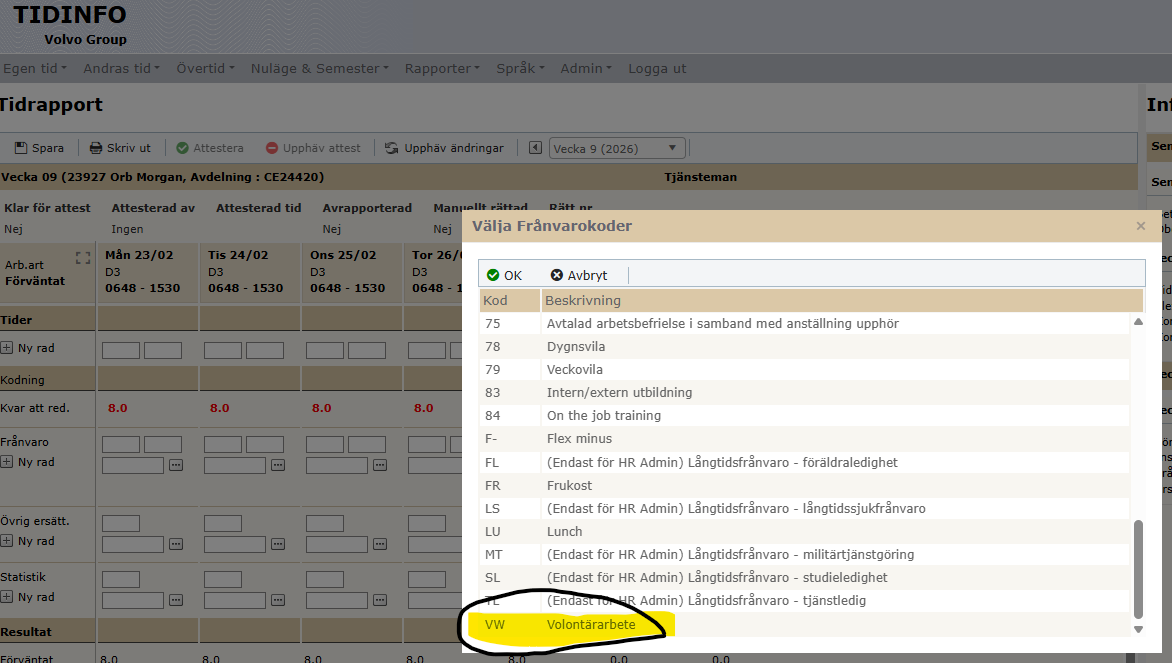Click the Upphäv attest red icon
Screen dimensions: 1172x663
pyautogui.click(x=272, y=148)
